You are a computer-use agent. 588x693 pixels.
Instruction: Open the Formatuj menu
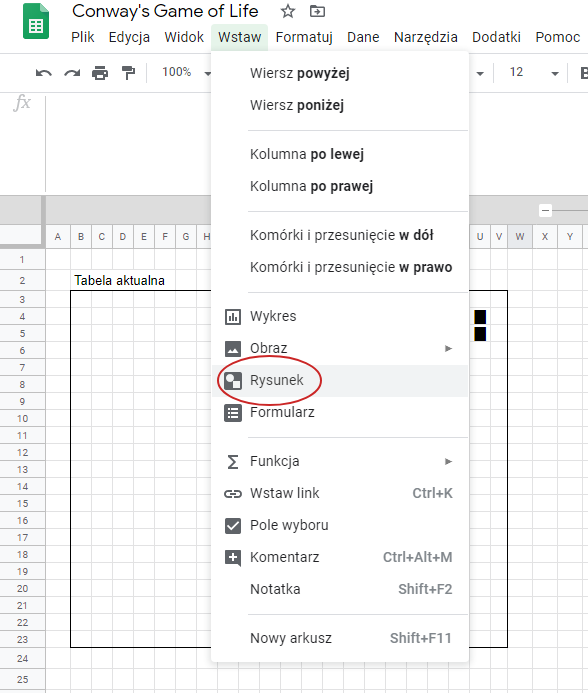tap(304, 37)
